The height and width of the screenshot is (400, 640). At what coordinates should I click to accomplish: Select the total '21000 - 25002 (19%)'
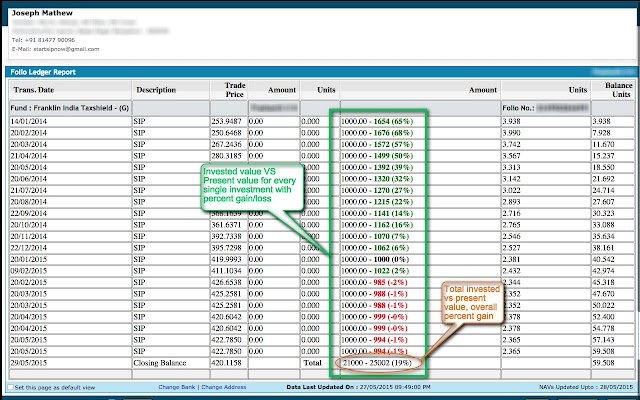[378, 363]
